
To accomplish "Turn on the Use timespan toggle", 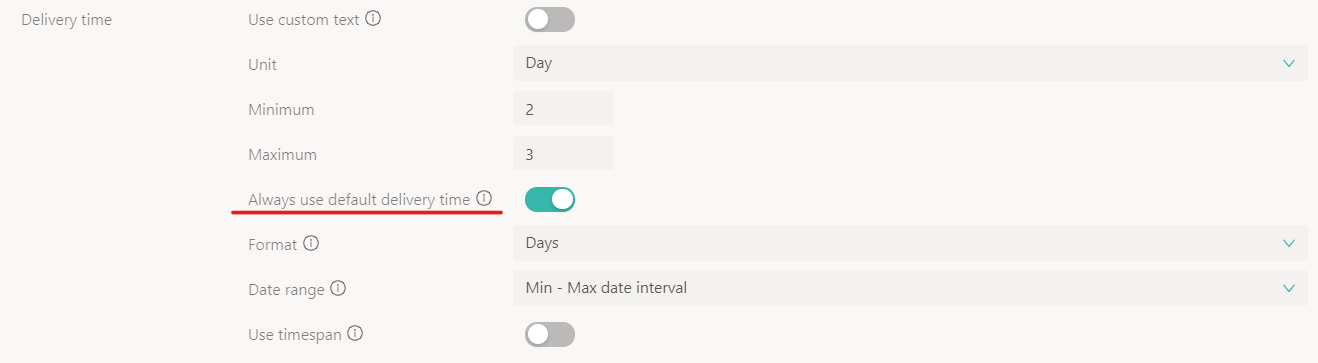I will 550,334.
